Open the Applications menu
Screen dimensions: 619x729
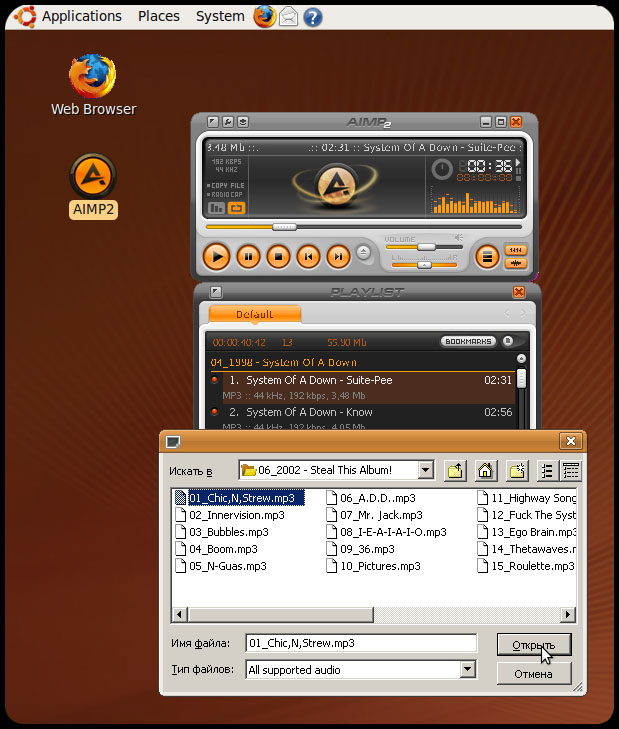point(82,16)
